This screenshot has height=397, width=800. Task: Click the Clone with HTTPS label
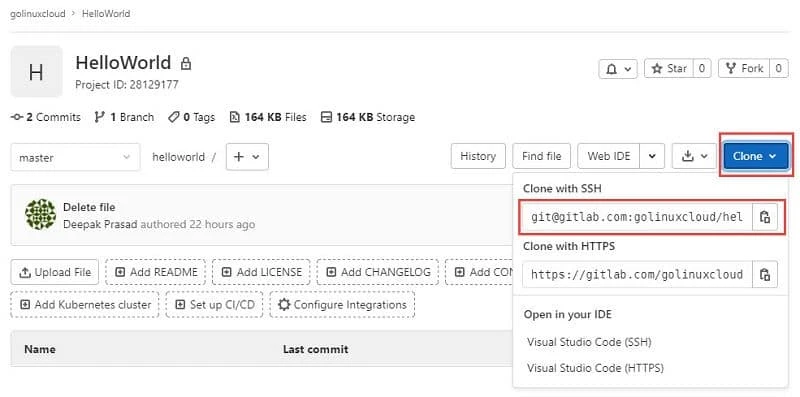pos(569,246)
